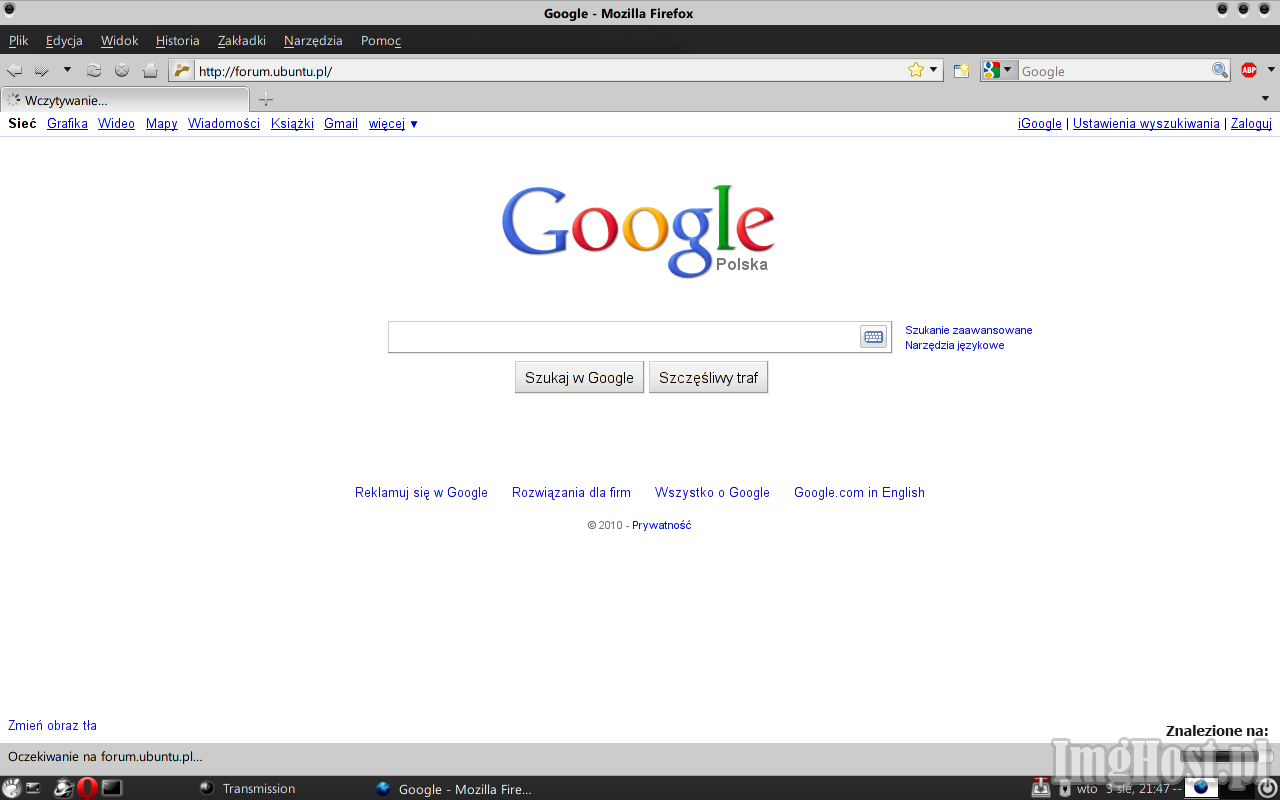The width and height of the screenshot is (1280, 800).
Task: Click the window menu button in title bar
Action: (x=10, y=9)
